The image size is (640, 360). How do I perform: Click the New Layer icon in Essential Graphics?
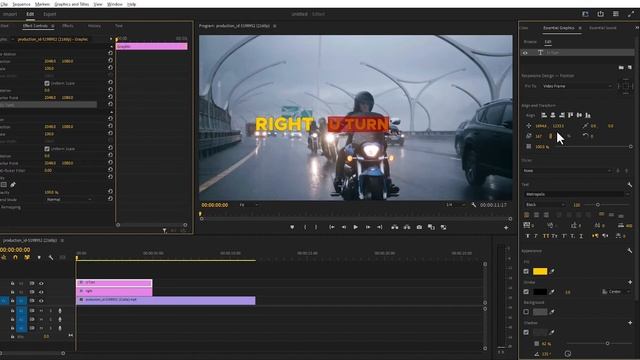click(x=629, y=67)
